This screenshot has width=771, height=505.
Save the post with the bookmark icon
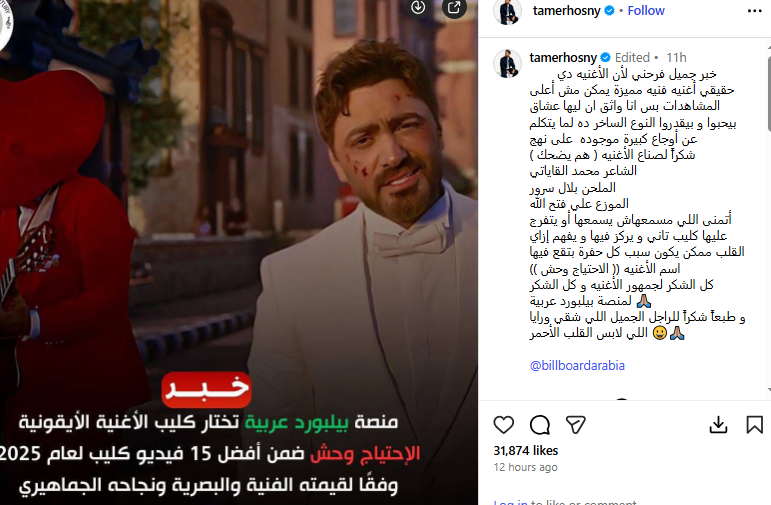[754, 425]
